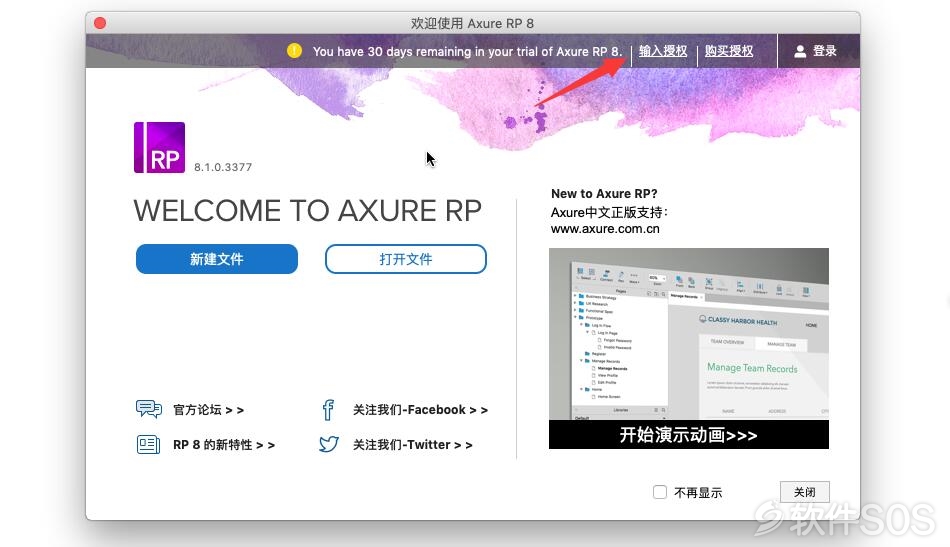Sign in with 登录

(825, 51)
